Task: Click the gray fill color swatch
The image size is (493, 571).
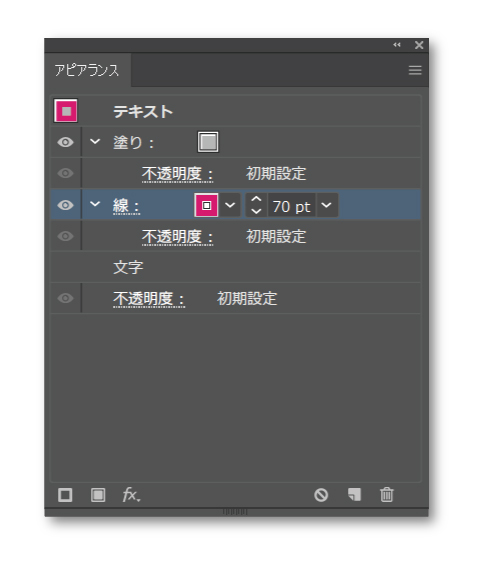Action: 208,142
